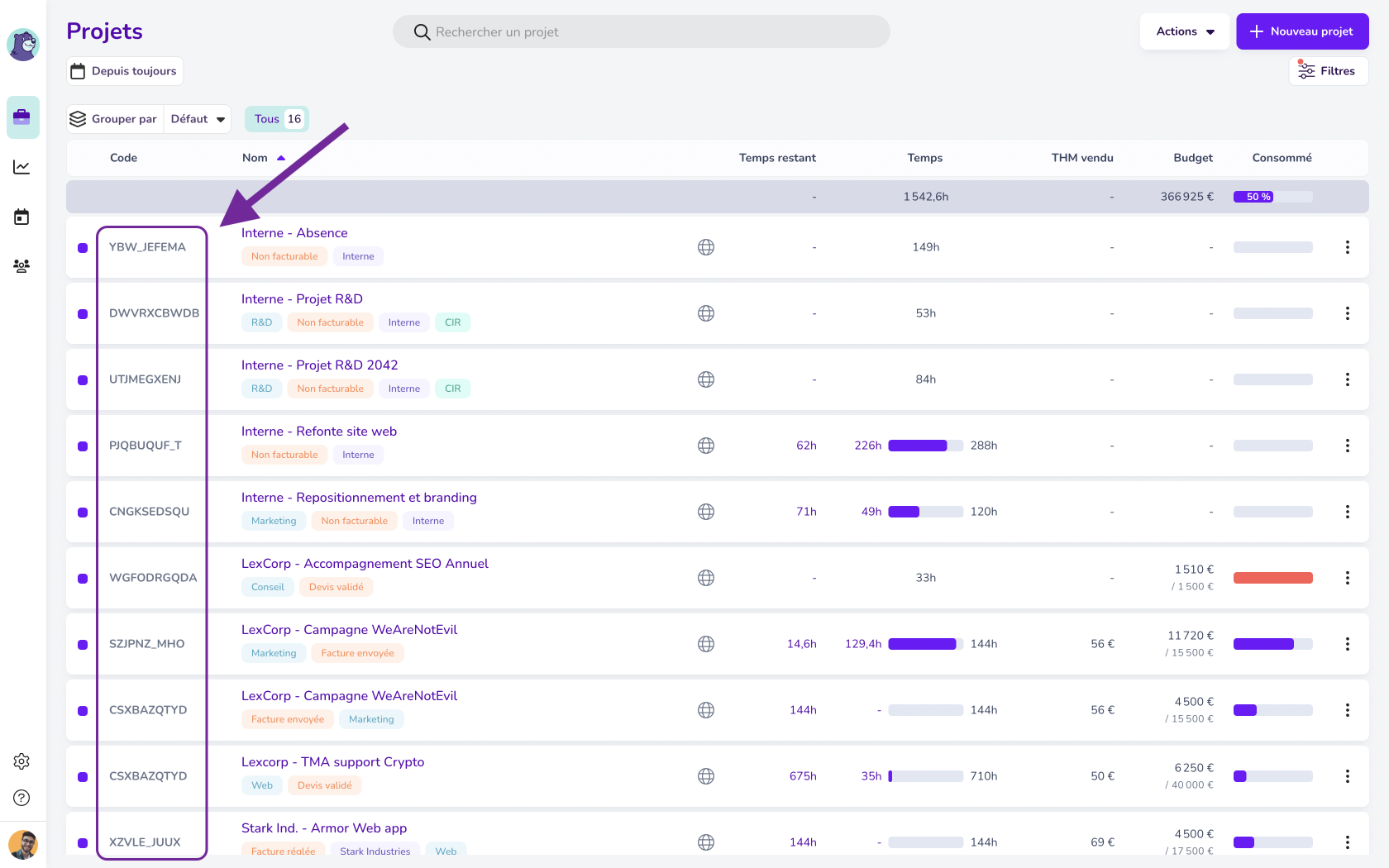
Task: Open the Depuis toujours date range picker
Action: click(x=125, y=71)
